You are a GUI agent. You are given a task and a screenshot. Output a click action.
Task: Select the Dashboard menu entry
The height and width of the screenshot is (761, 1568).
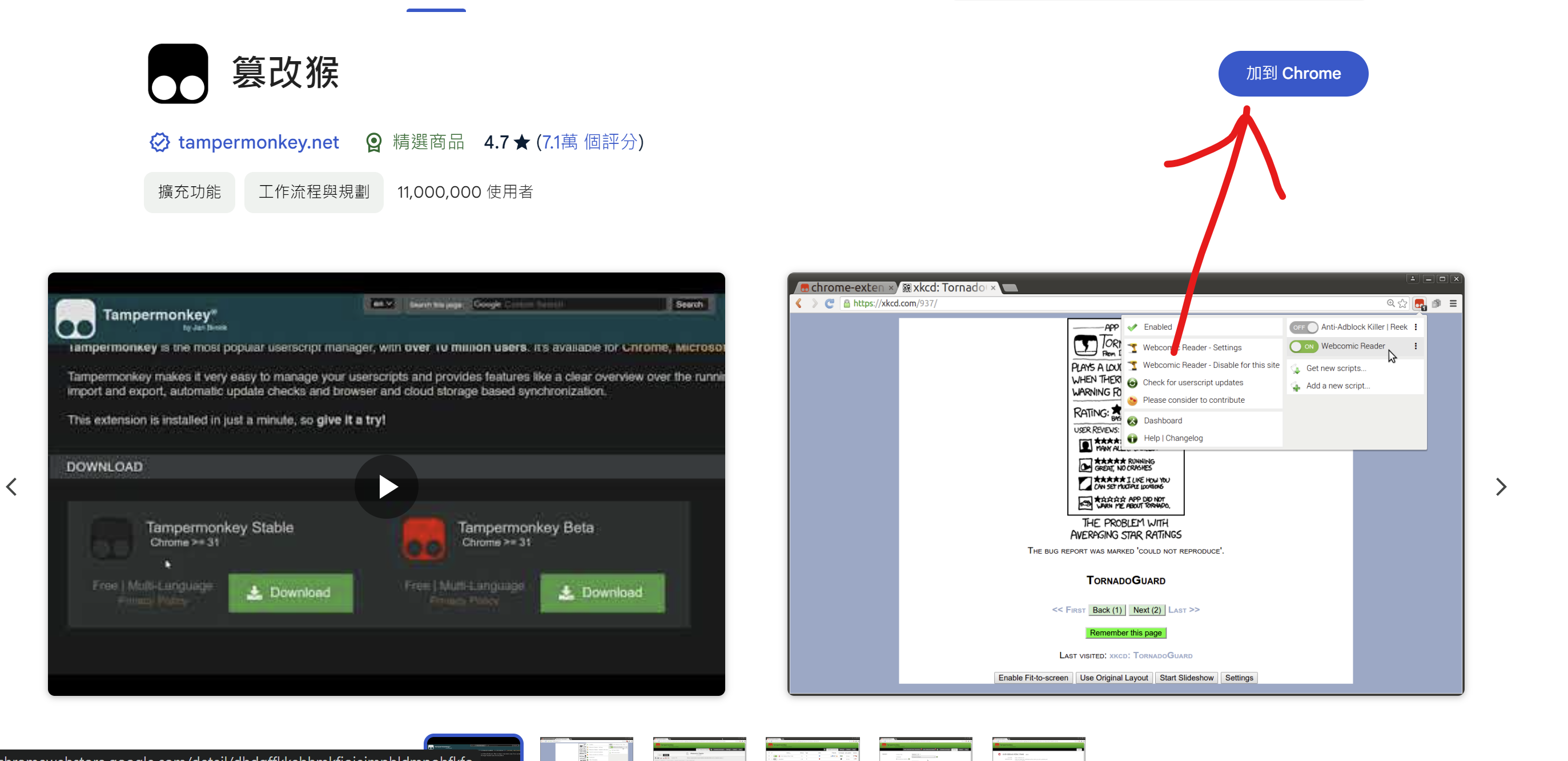[1162, 420]
